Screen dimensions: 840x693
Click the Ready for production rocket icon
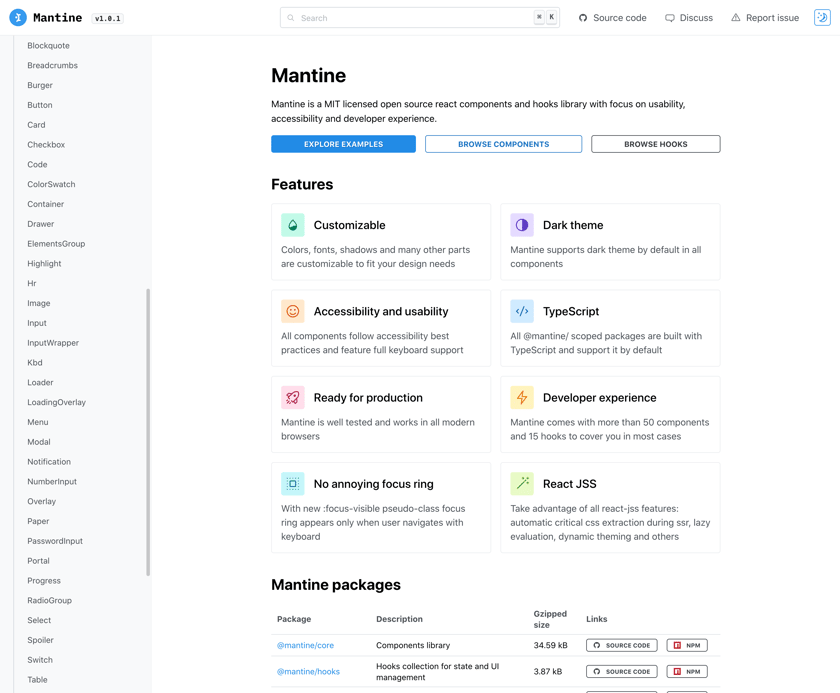point(292,397)
